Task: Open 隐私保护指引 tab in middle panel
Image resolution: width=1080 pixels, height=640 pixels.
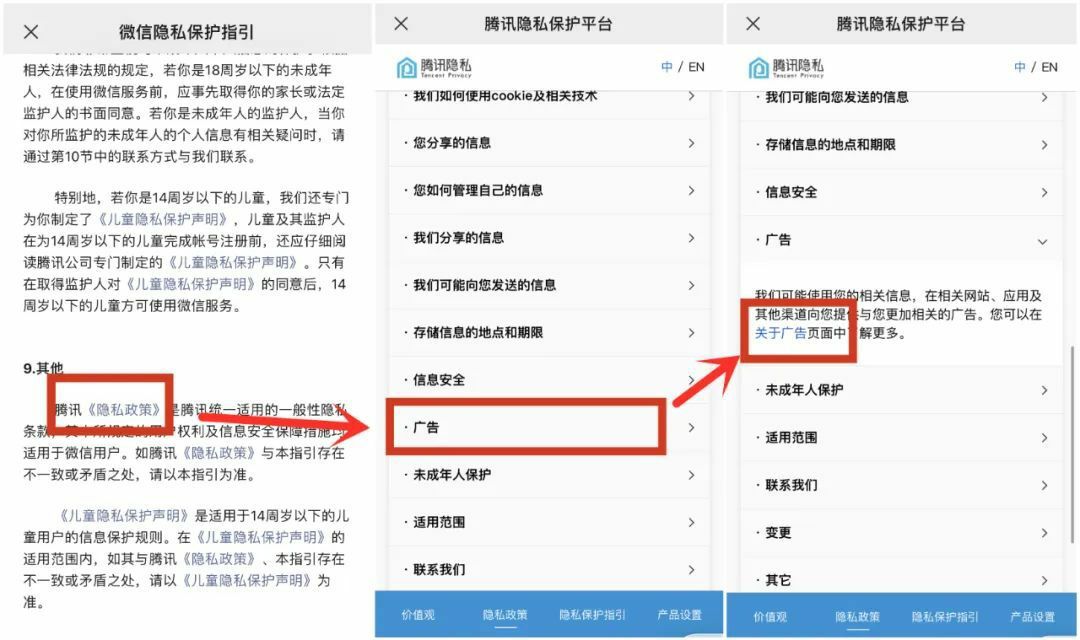Action: pyautogui.click(x=592, y=615)
